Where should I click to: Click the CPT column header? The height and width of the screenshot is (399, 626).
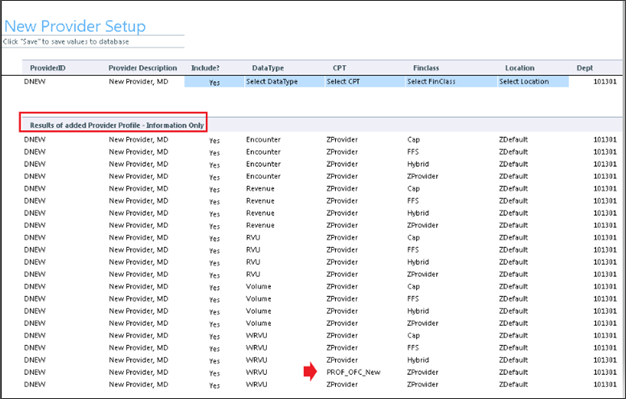[x=339, y=68]
